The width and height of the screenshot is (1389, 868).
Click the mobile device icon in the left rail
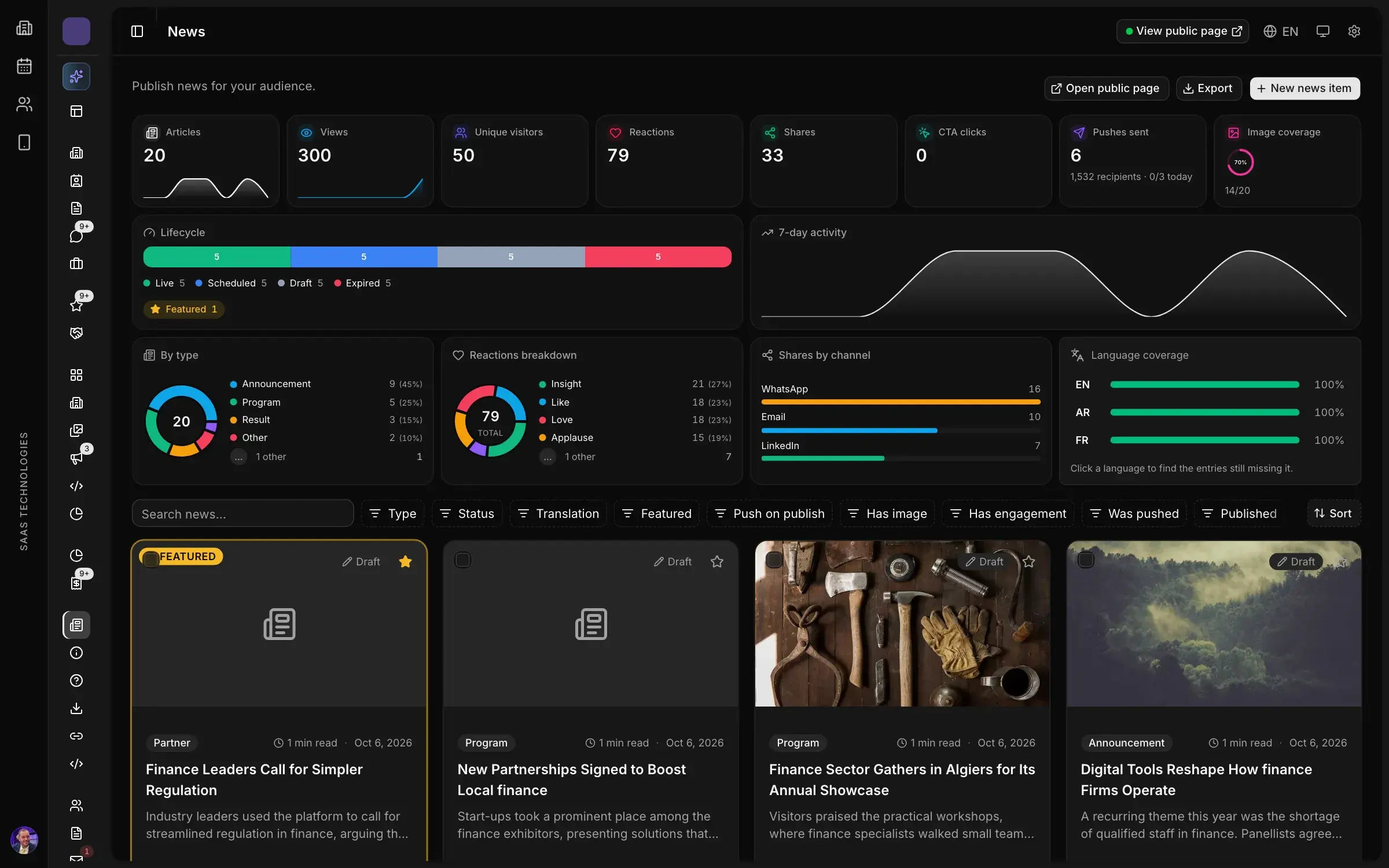tap(24, 142)
